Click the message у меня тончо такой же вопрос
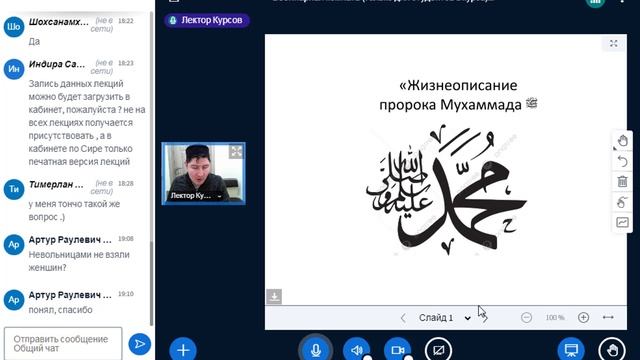Viewport: 640px width, 360px height. tap(74, 210)
